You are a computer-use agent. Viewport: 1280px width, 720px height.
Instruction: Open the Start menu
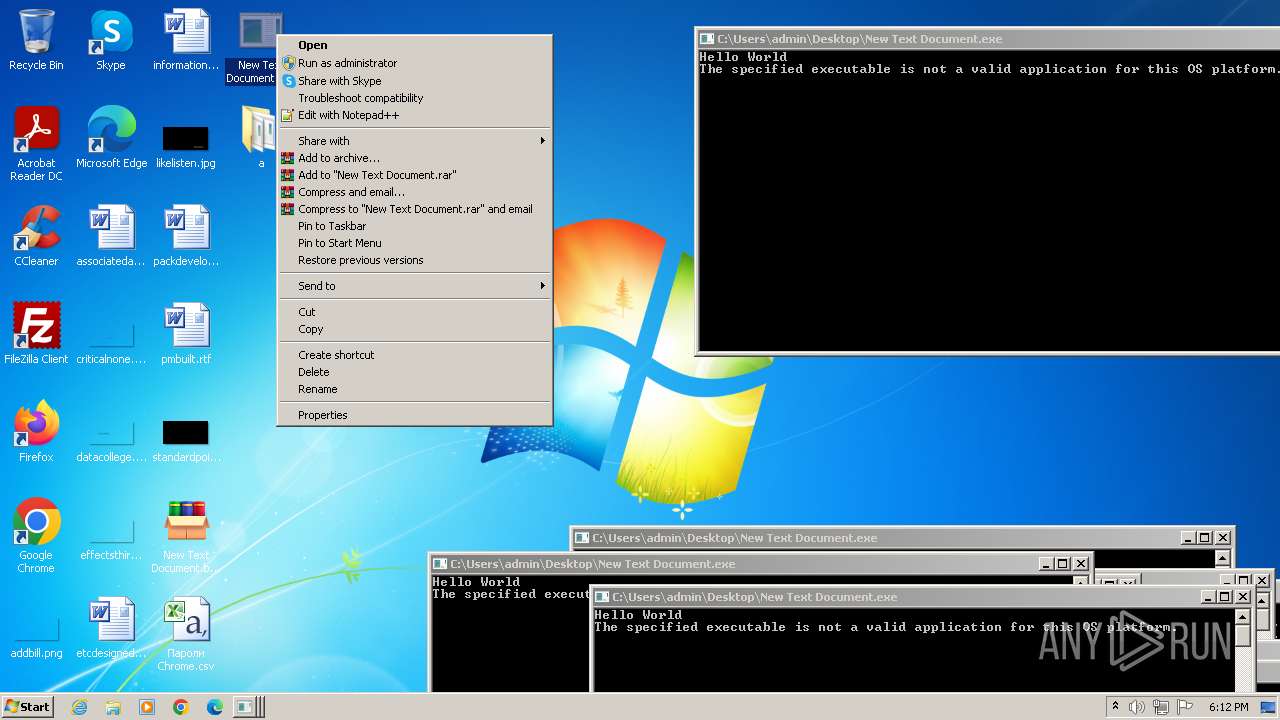(x=28, y=707)
